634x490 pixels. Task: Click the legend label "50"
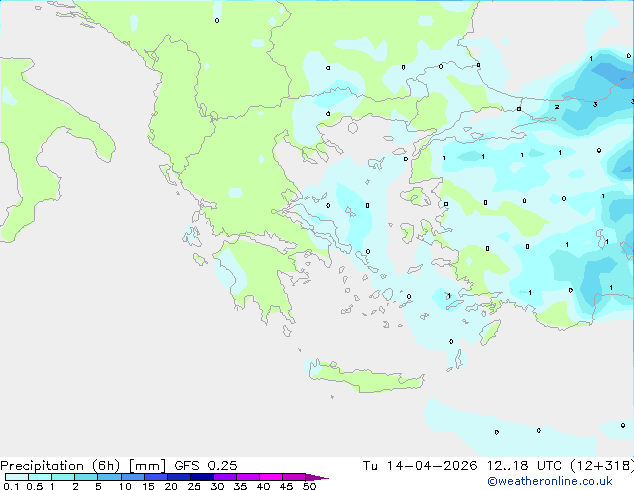[310, 486]
